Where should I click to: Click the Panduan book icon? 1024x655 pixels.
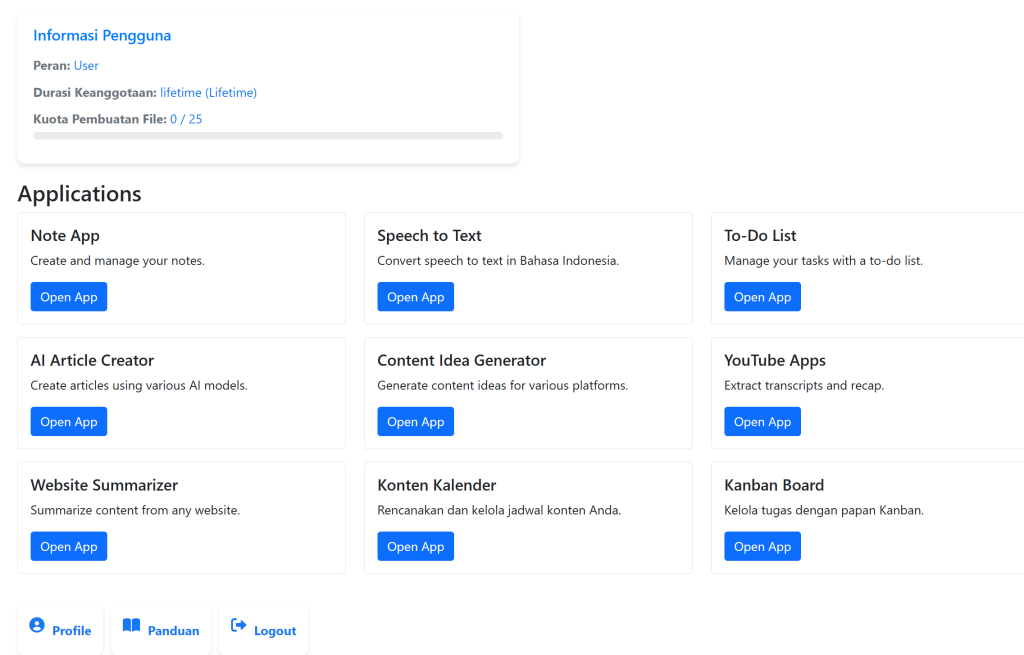[x=131, y=625]
